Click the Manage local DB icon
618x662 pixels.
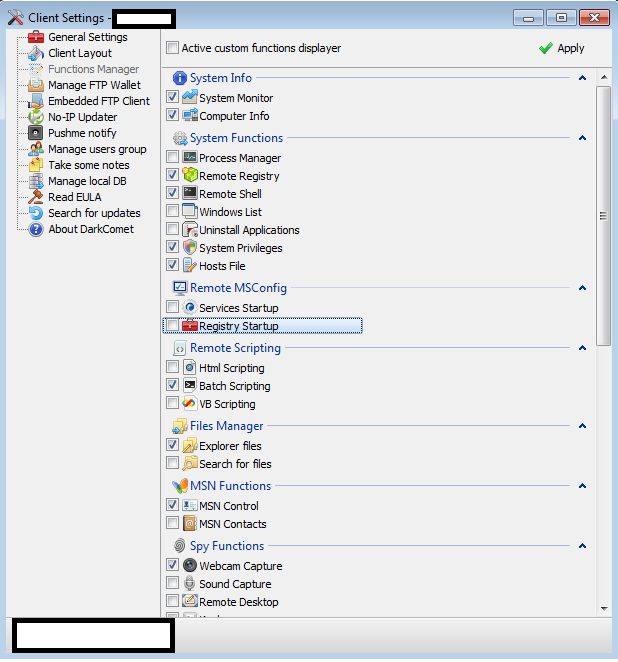pos(36,182)
